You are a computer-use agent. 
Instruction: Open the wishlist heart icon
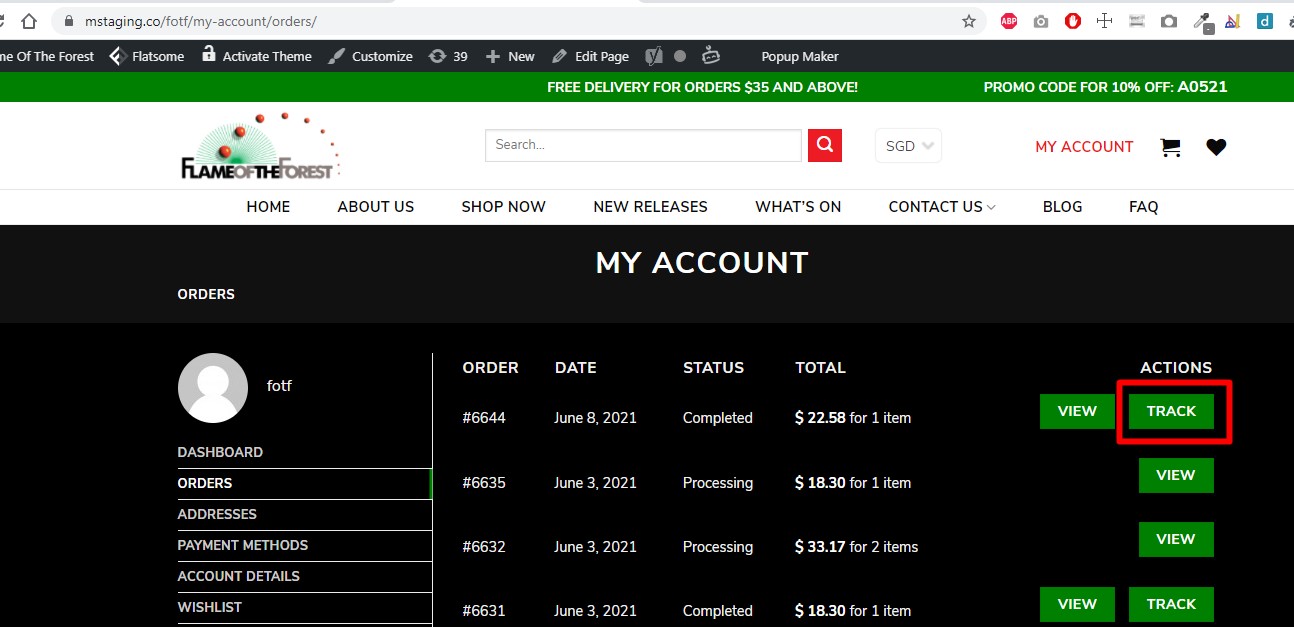coord(1216,147)
